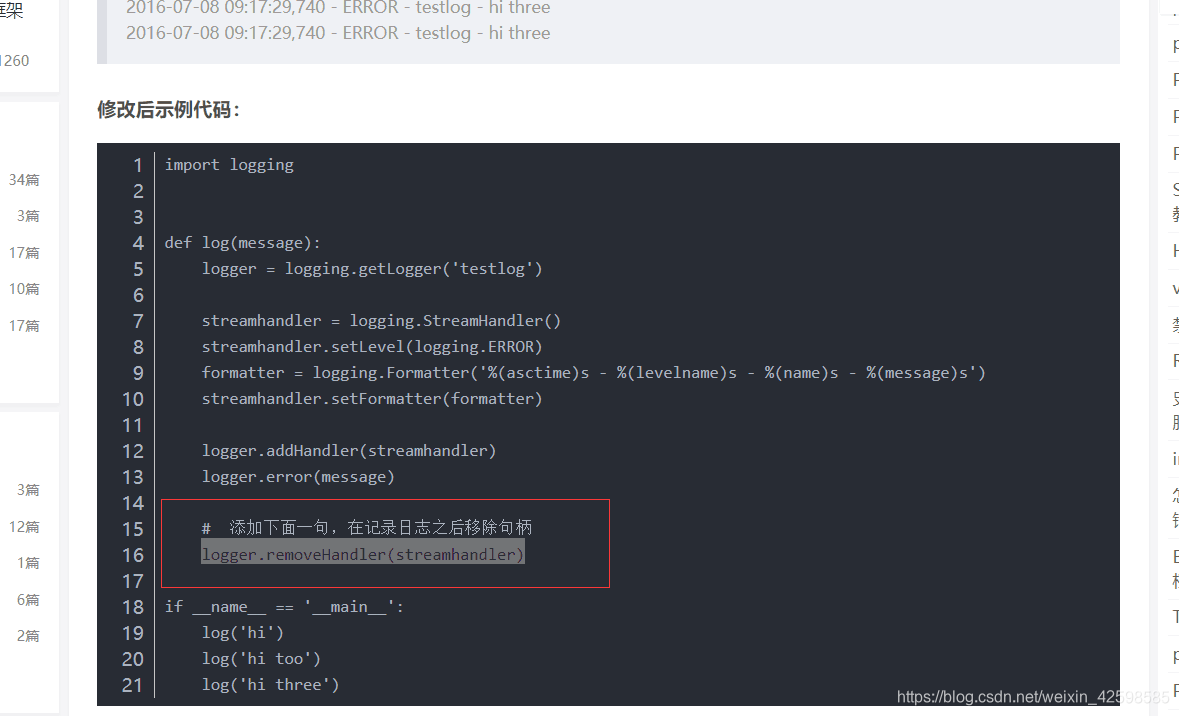Screen dimensions: 1179x716
Task: Click the logger.error(message) line
Action: coord(298,477)
